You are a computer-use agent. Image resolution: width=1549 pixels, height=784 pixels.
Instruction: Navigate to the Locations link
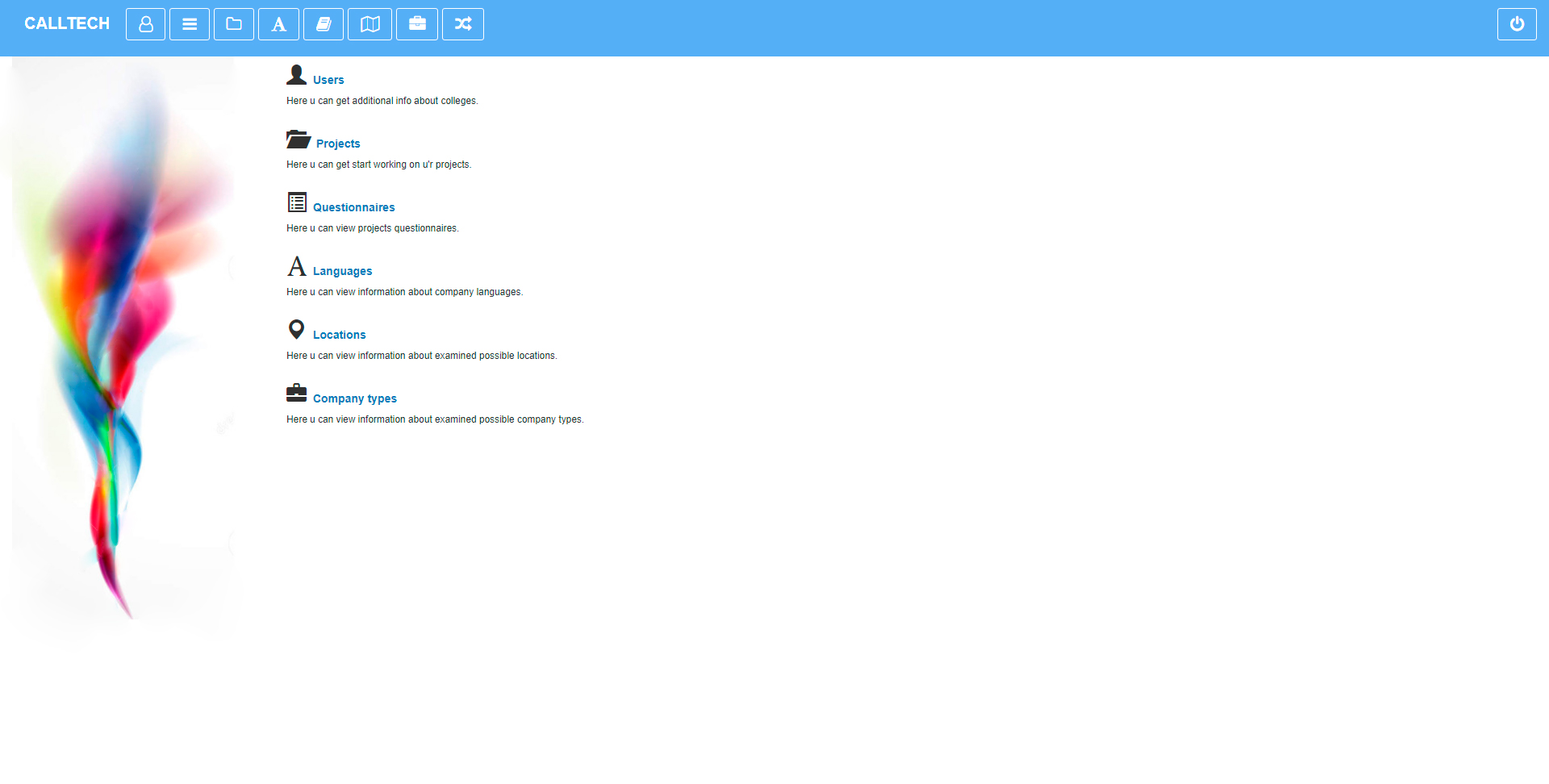point(339,335)
